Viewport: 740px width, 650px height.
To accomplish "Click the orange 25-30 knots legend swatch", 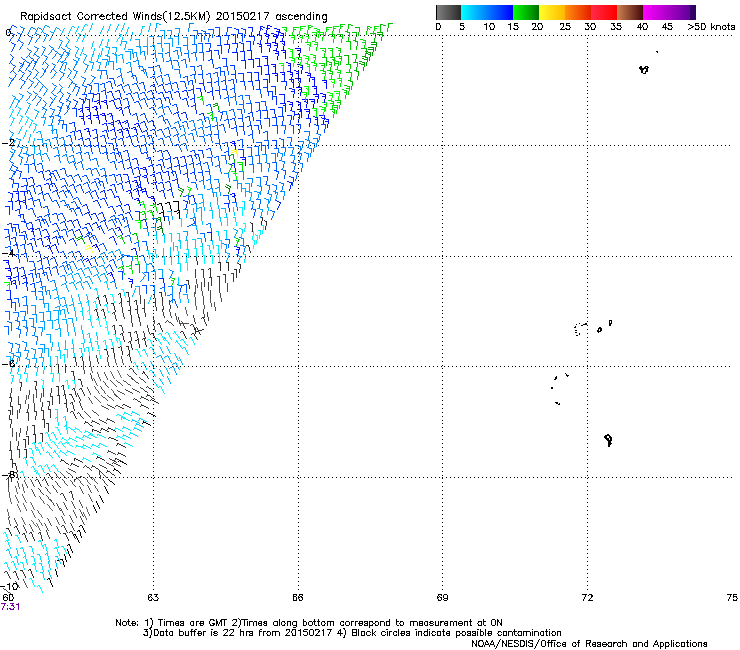I will [578, 12].
